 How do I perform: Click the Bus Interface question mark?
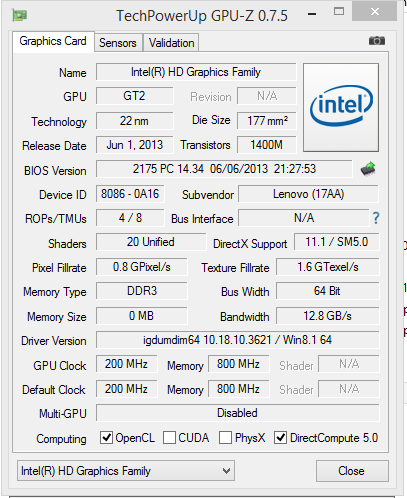(x=376, y=218)
